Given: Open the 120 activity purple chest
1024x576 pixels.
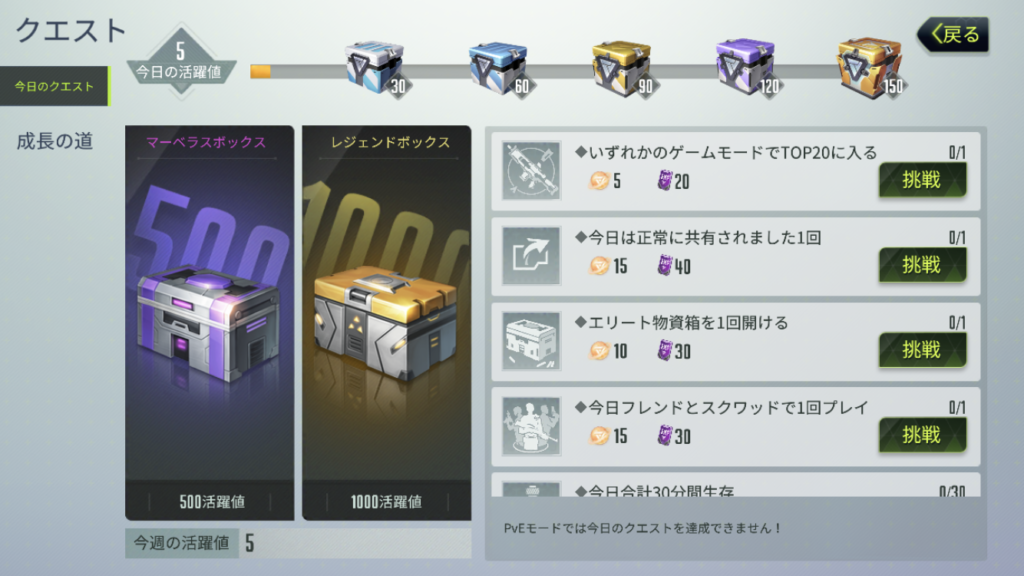Looking at the screenshot, I should (746, 66).
